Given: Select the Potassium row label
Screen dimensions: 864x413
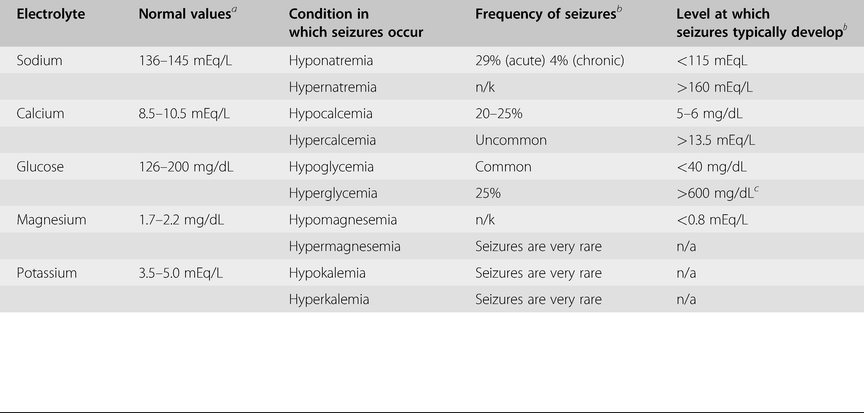Looking at the screenshot, I should click(x=47, y=272).
